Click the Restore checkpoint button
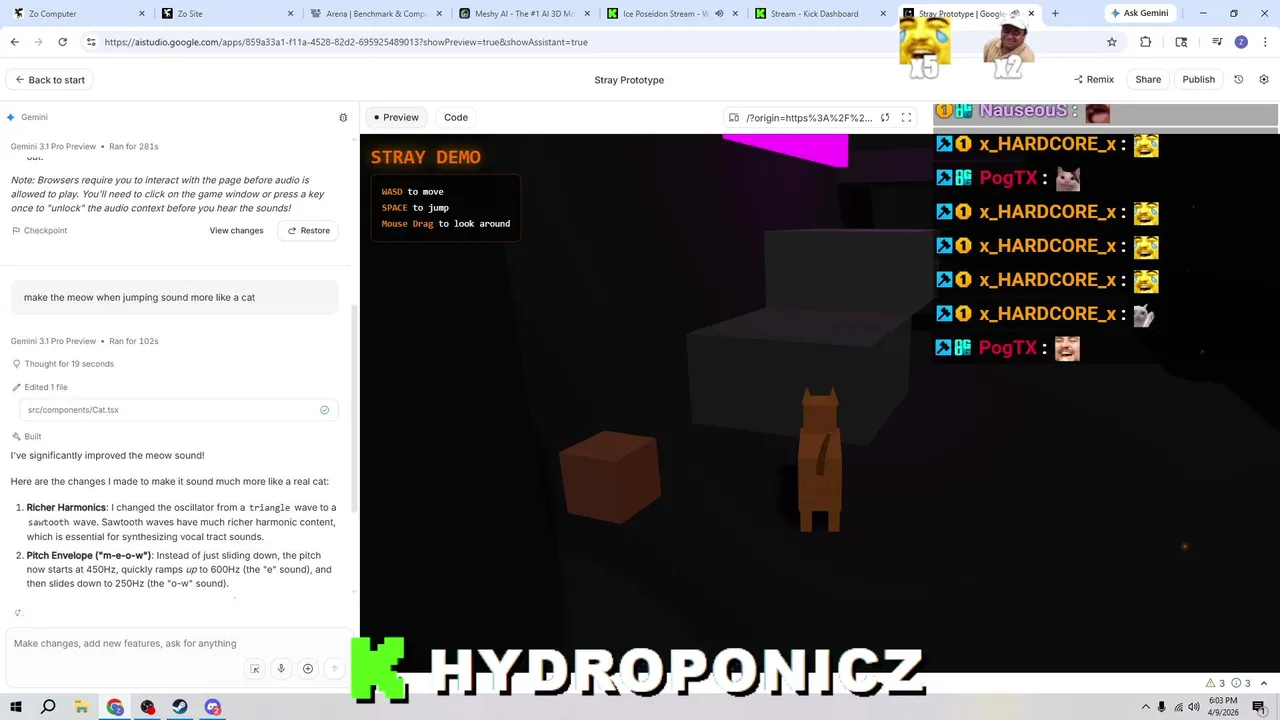 308,231
